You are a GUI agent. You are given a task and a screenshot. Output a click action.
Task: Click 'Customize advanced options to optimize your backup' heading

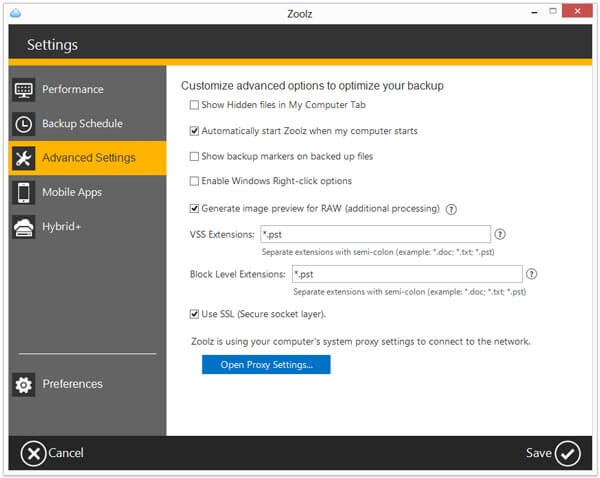[312, 86]
